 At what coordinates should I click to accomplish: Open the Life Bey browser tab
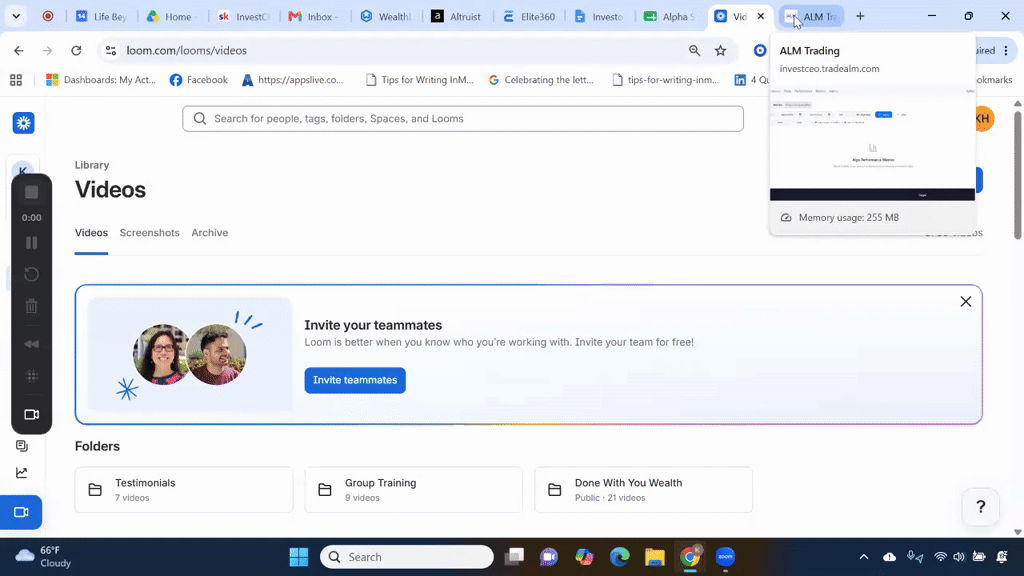(x=101, y=16)
